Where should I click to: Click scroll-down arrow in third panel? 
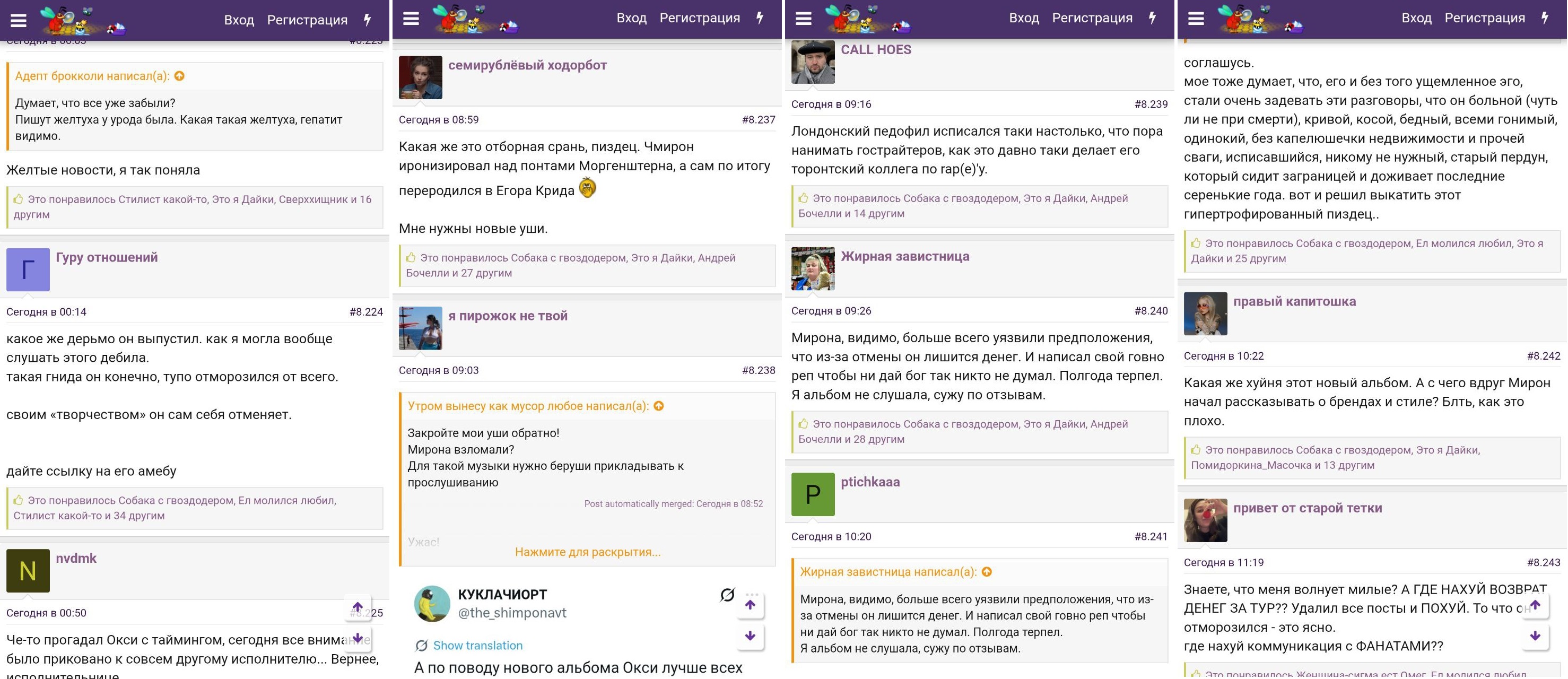(x=750, y=636)
